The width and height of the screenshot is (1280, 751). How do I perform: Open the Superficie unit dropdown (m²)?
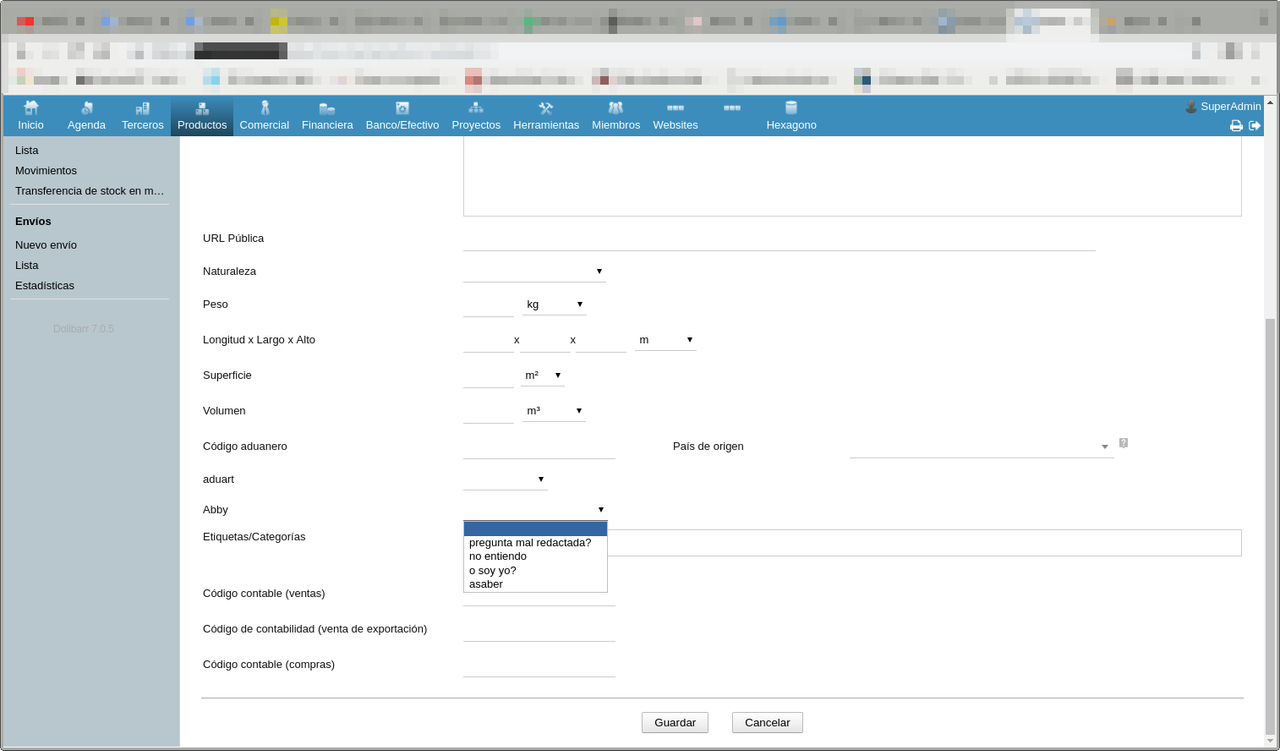click(543, 375)
